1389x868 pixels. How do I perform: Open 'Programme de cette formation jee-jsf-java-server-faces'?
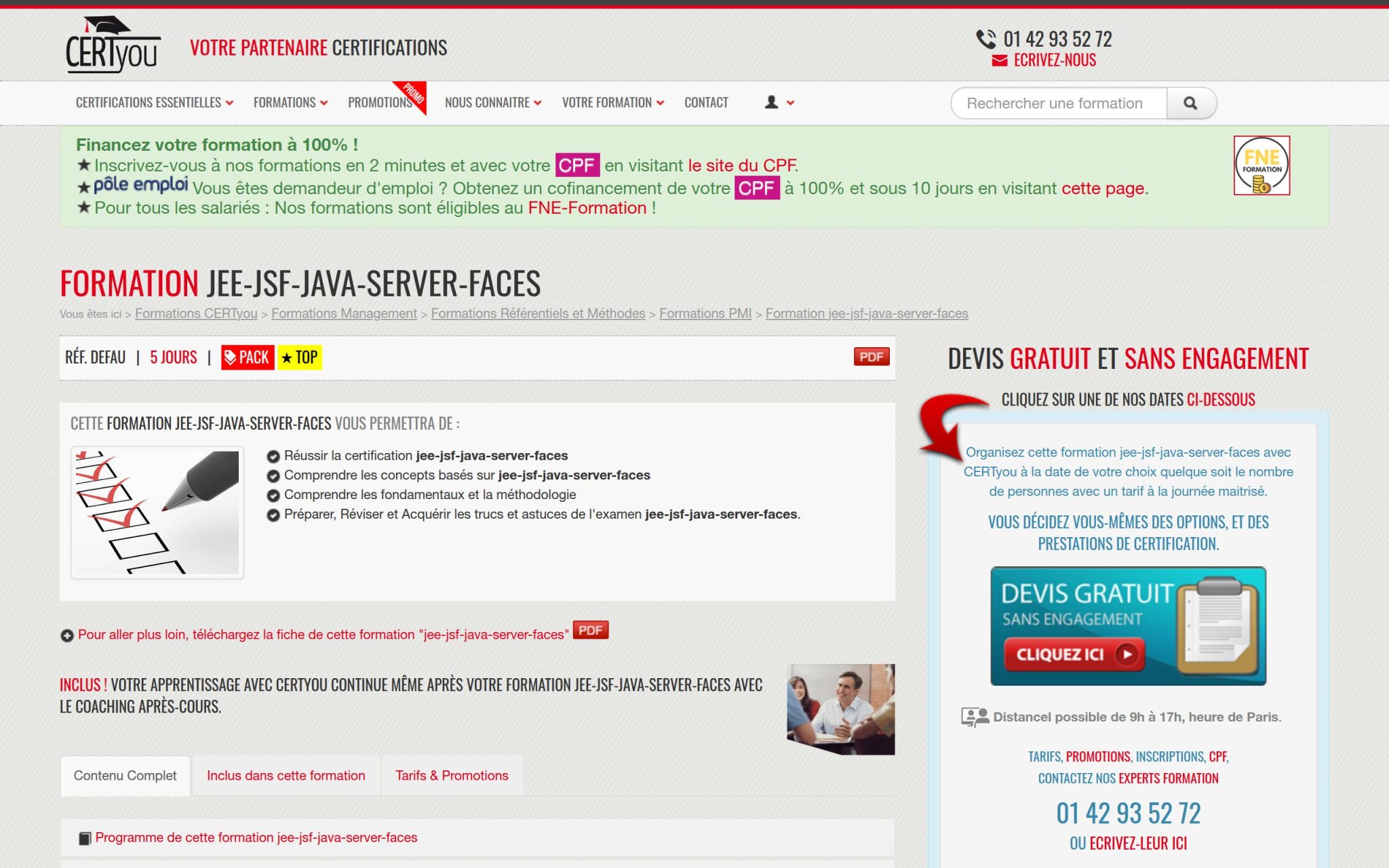pos(256,837)
